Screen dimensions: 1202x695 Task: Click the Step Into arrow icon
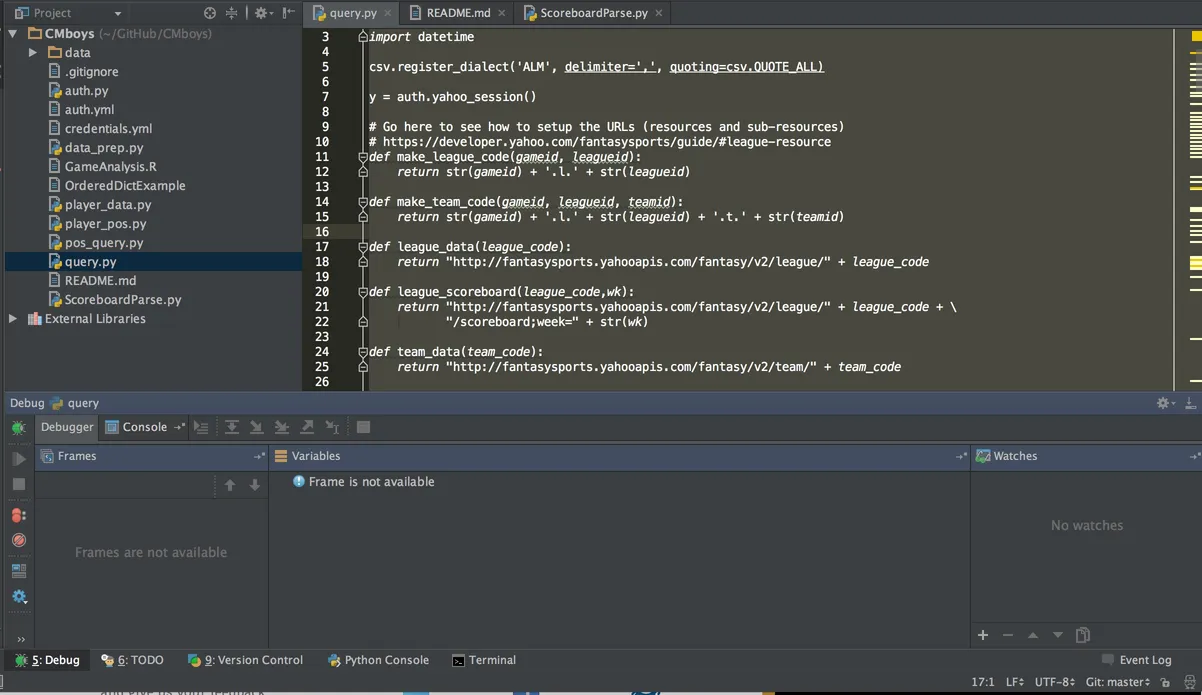tap(257, 427)
